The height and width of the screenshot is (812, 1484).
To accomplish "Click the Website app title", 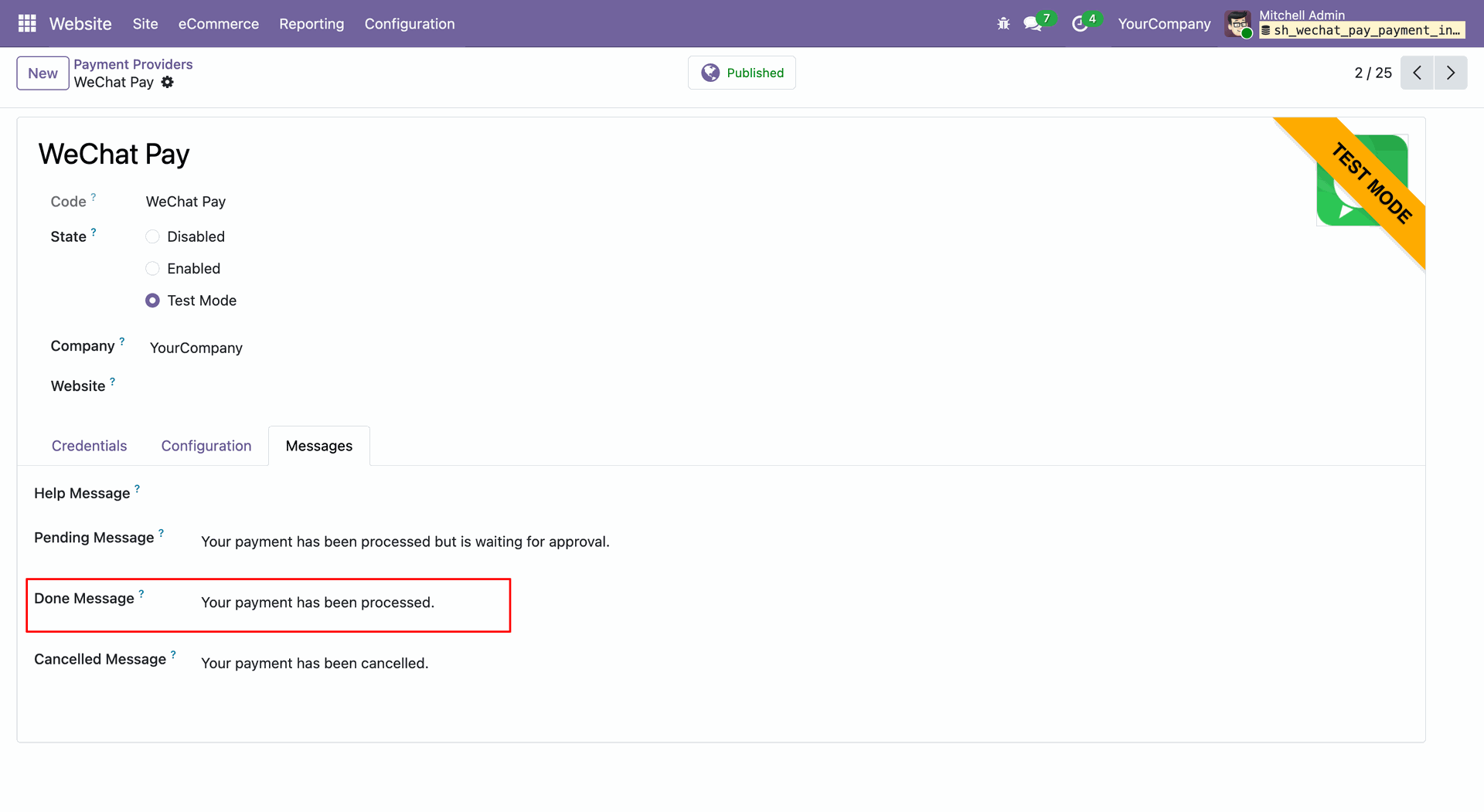I will 80,24.
